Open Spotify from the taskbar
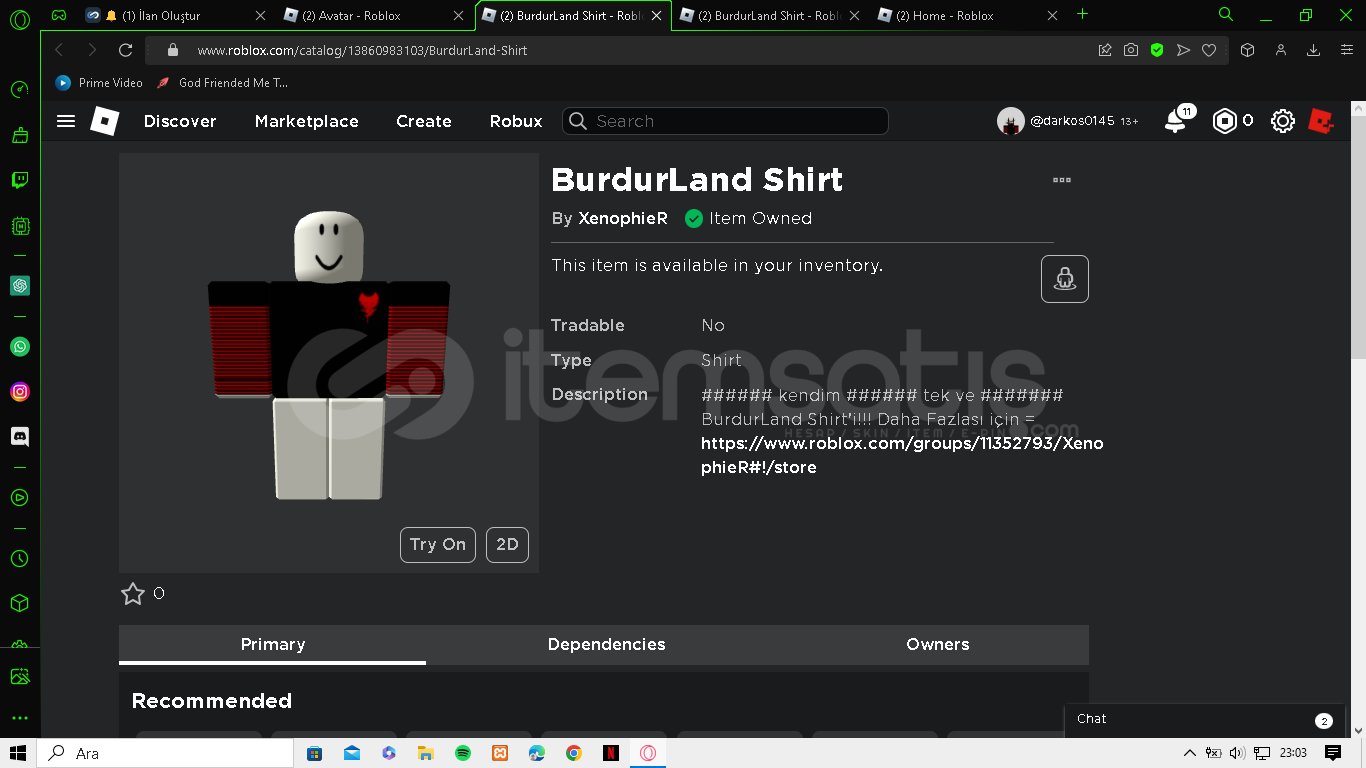The image size is (1366, 768). pos(462,753)
